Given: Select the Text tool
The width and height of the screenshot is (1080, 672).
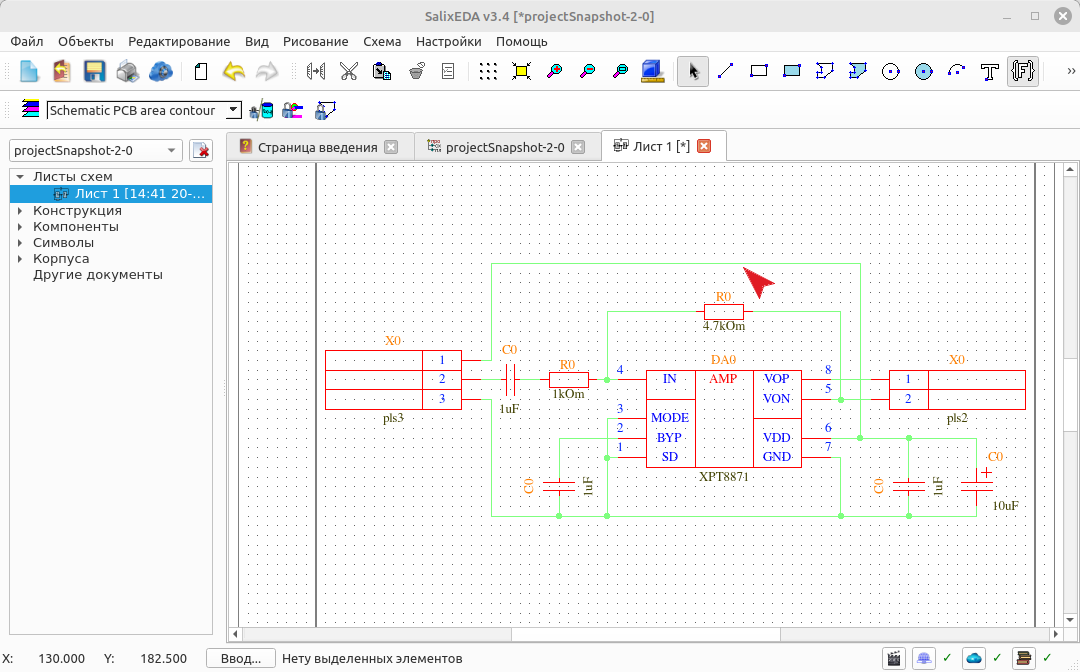Looking at the screenshot, I should 990,71.
